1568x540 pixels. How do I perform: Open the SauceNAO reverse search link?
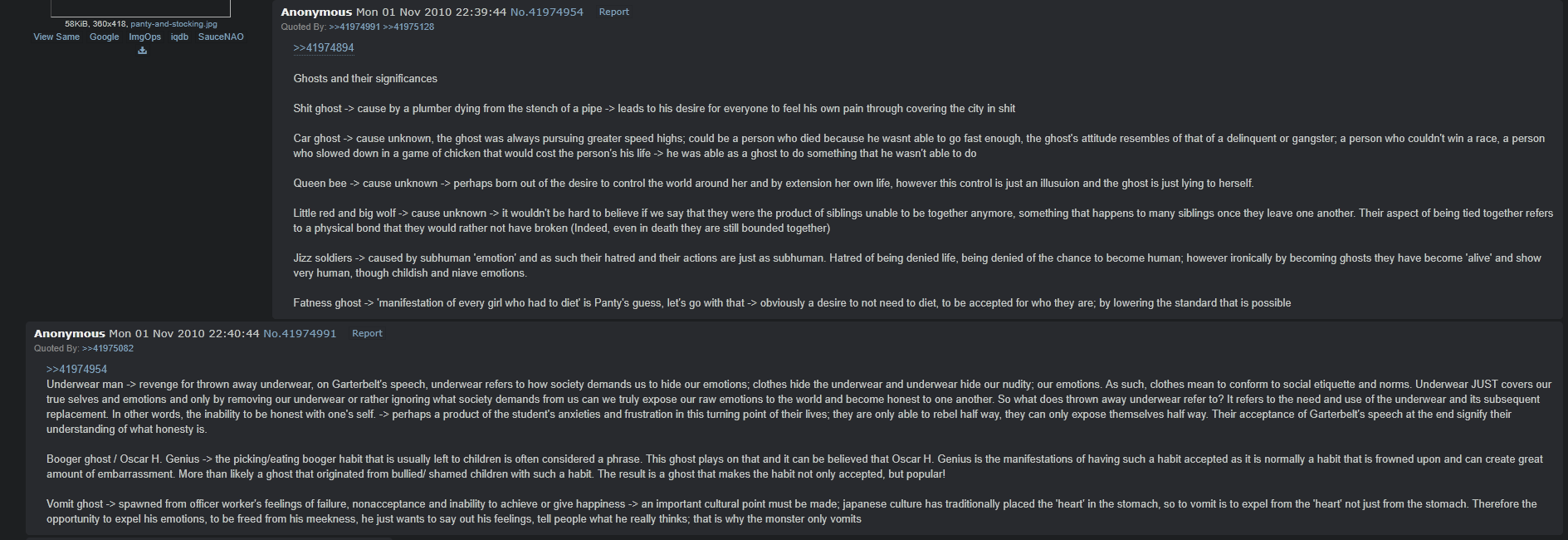pos(221,37)
